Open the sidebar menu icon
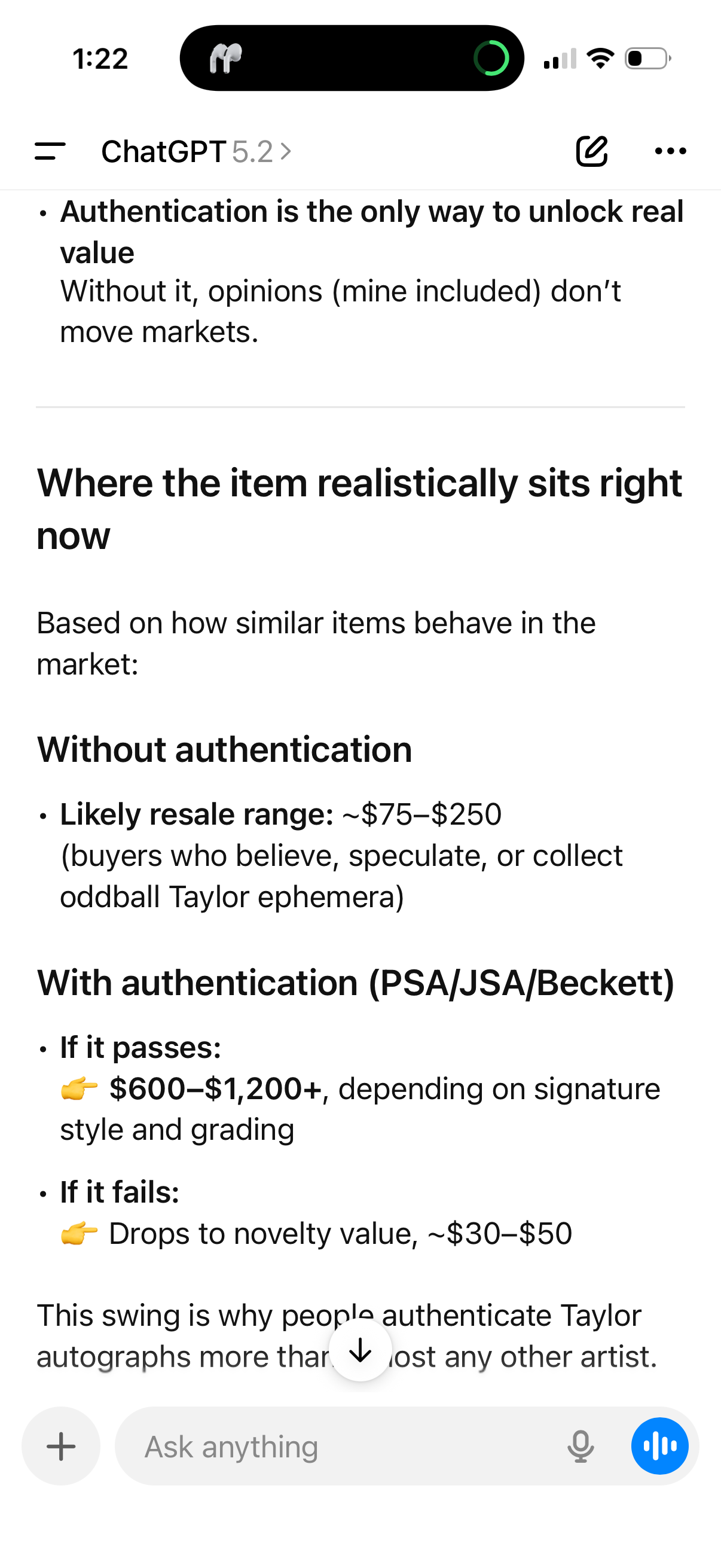 (x=50, y=151)
